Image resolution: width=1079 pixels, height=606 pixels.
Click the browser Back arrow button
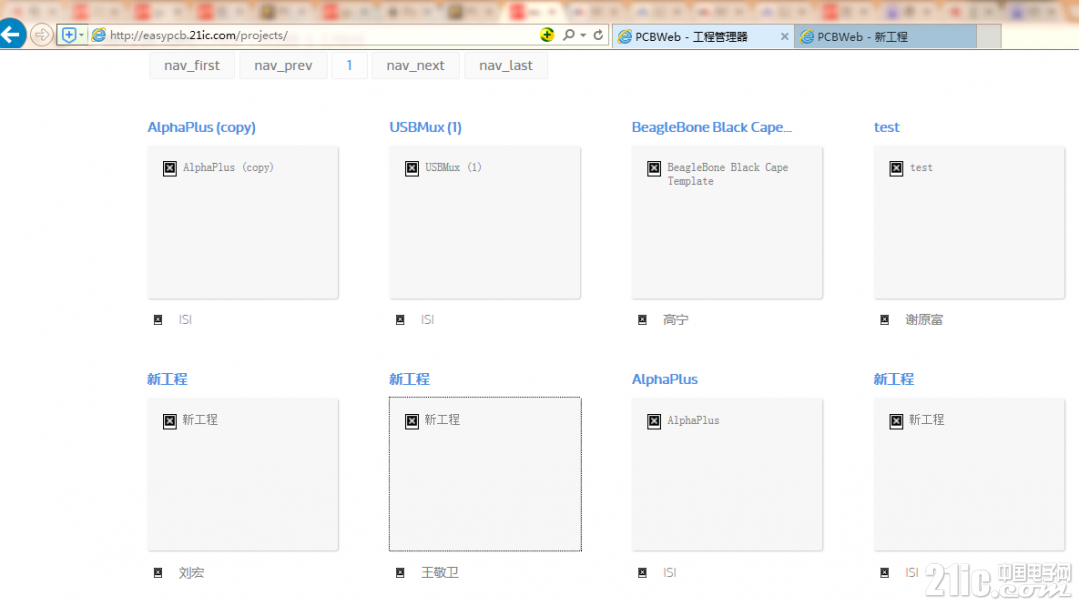pyautogui.click(x=12, y=34)
